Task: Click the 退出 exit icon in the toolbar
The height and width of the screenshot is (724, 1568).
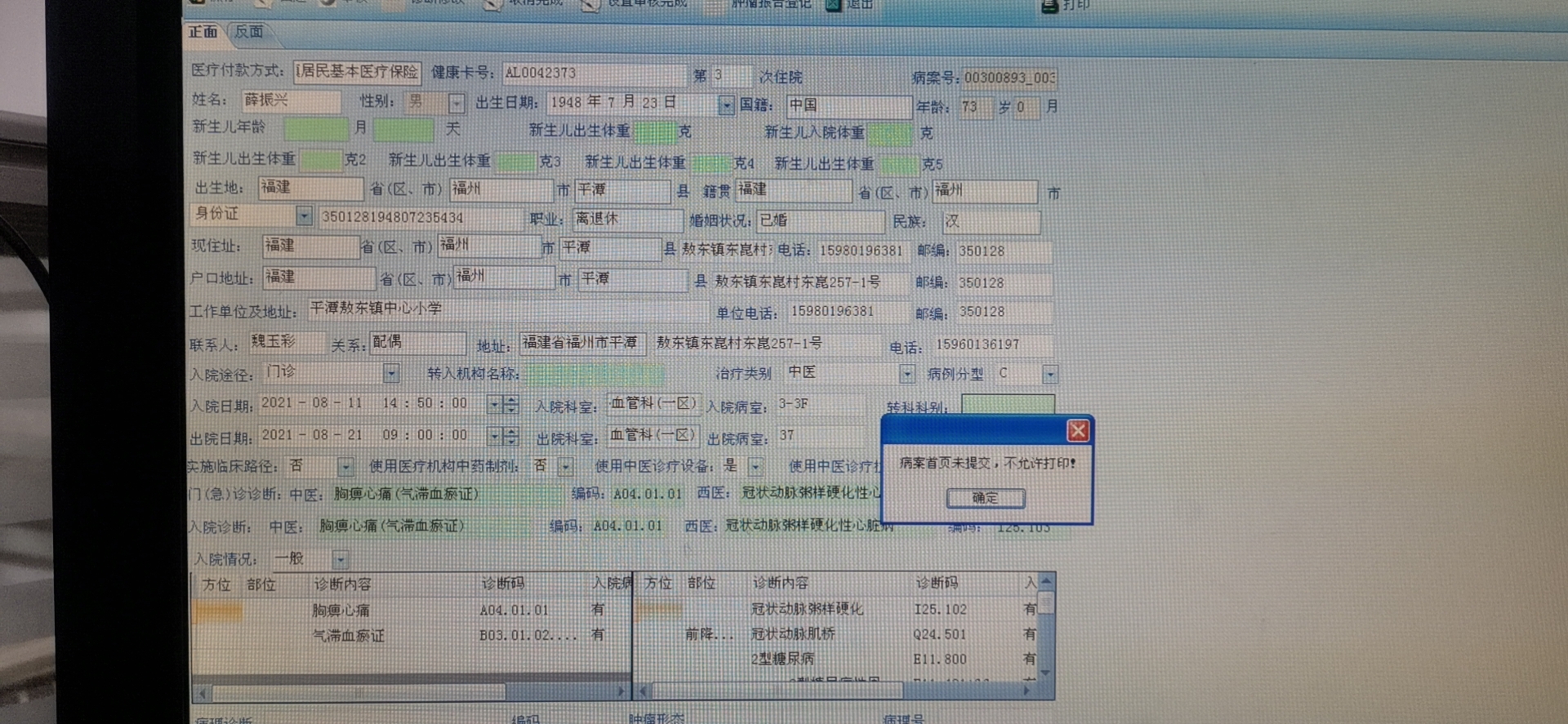Action: click(x=833, y=4)
